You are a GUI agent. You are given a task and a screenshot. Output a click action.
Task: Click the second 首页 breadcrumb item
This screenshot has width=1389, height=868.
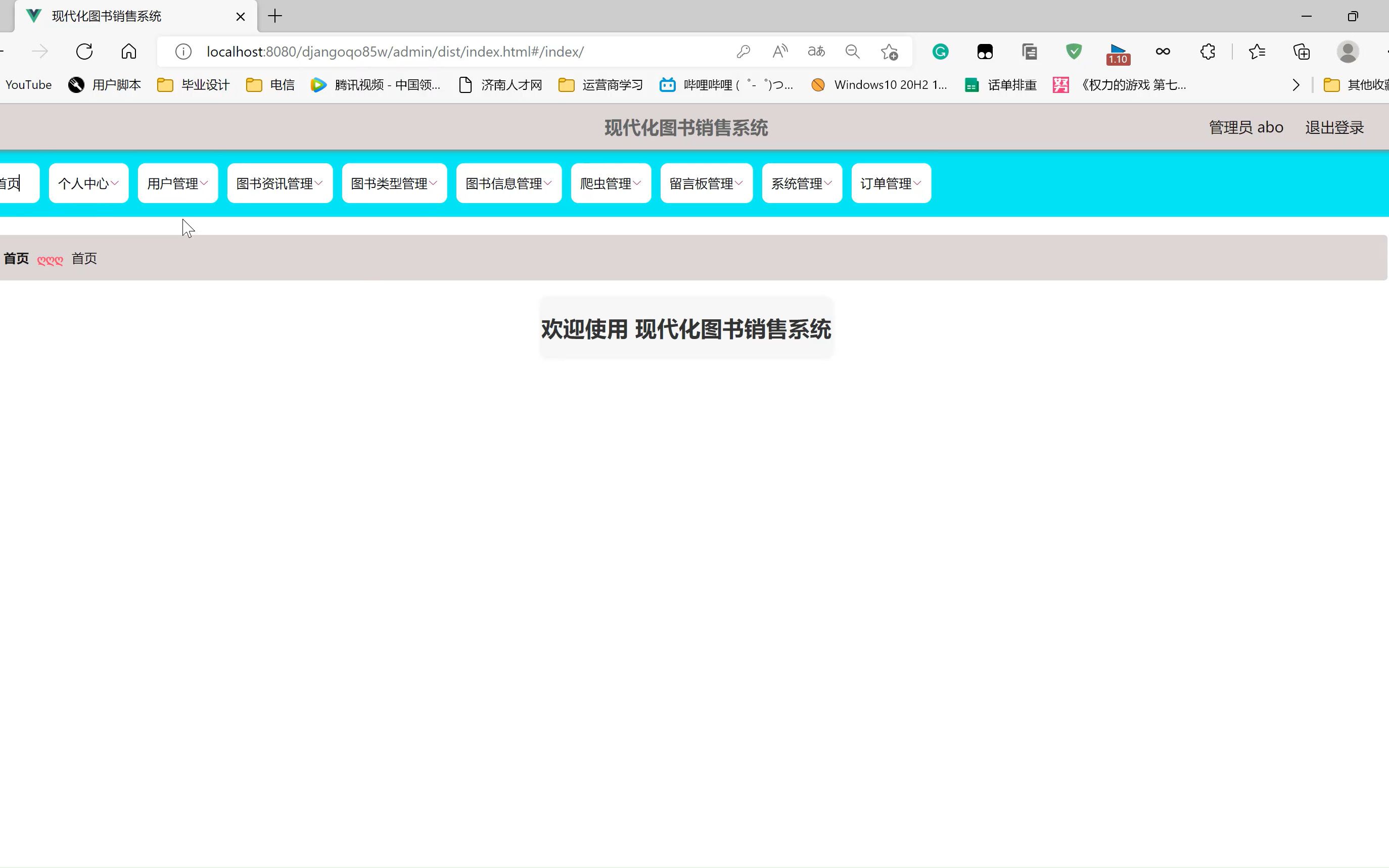tap(84, 258)
